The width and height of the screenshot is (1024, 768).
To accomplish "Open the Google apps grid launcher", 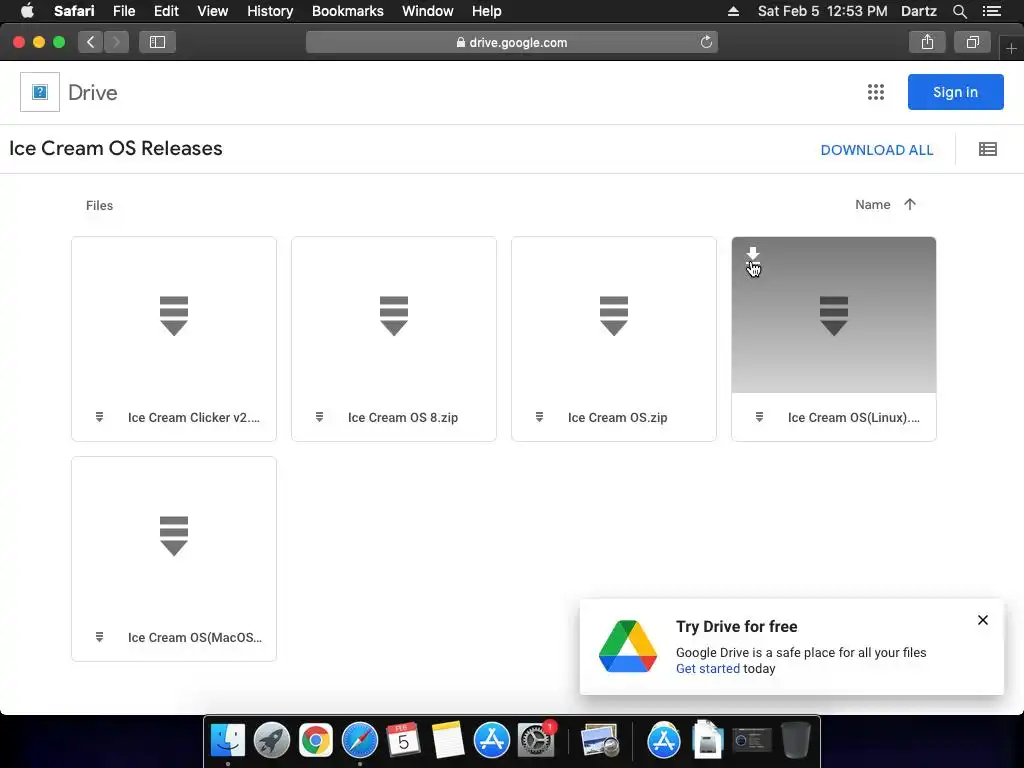I will 876,92.
